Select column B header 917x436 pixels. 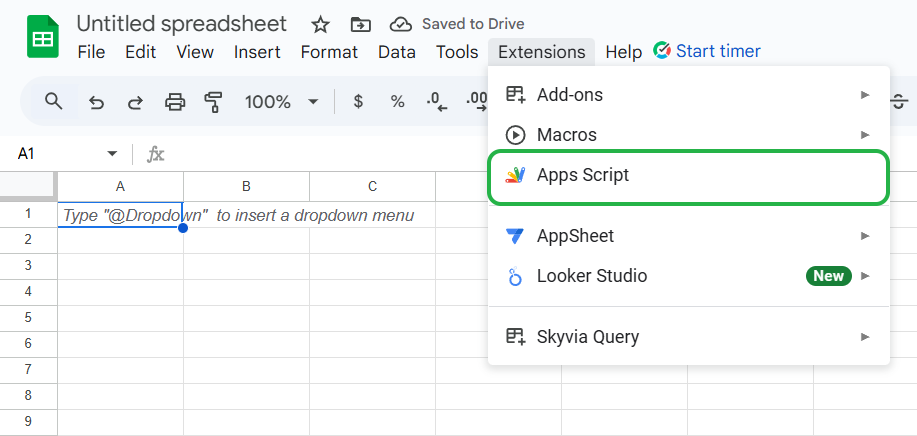246,186
